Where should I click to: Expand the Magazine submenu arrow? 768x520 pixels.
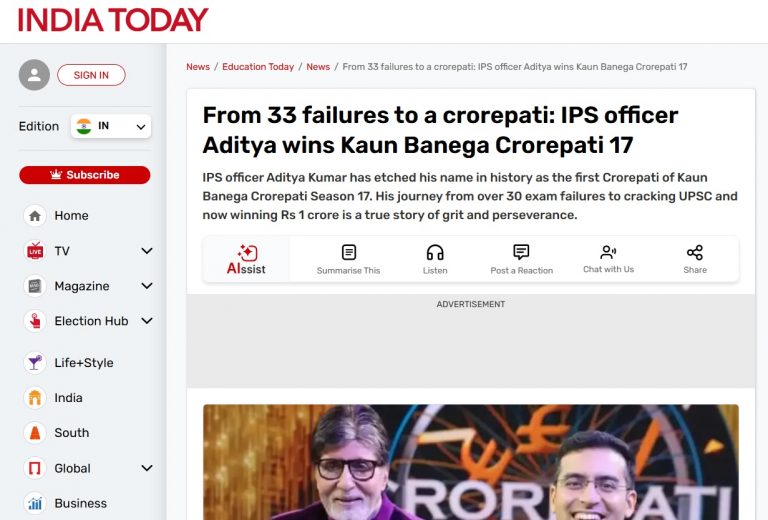pyautogui.click(x=146, y=286)
